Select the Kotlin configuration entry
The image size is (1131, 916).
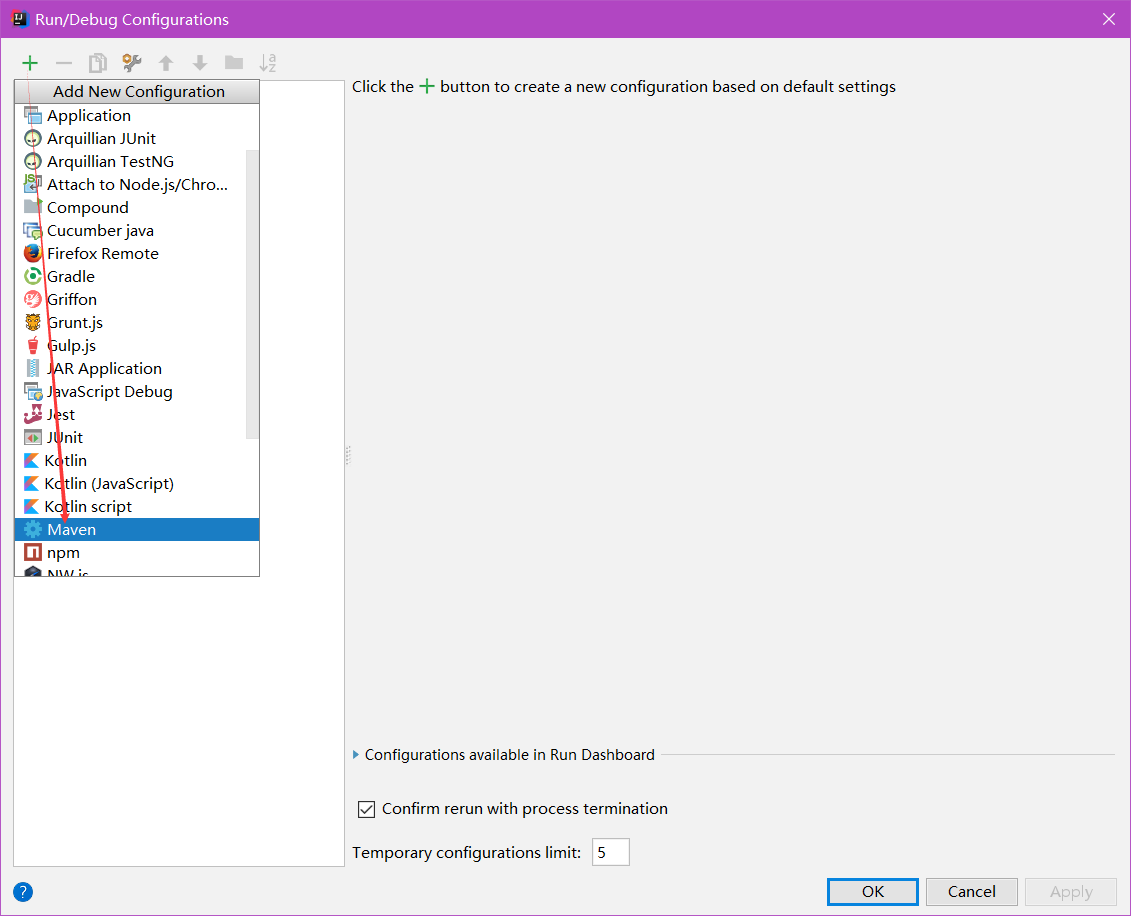coord(136,460)
